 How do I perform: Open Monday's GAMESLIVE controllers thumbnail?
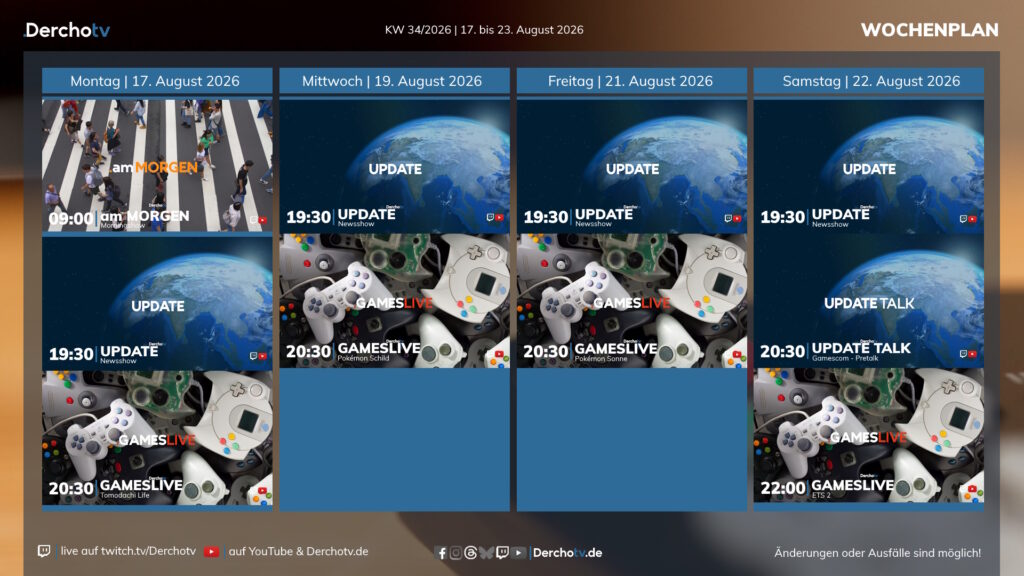click(x=157, y=438)
